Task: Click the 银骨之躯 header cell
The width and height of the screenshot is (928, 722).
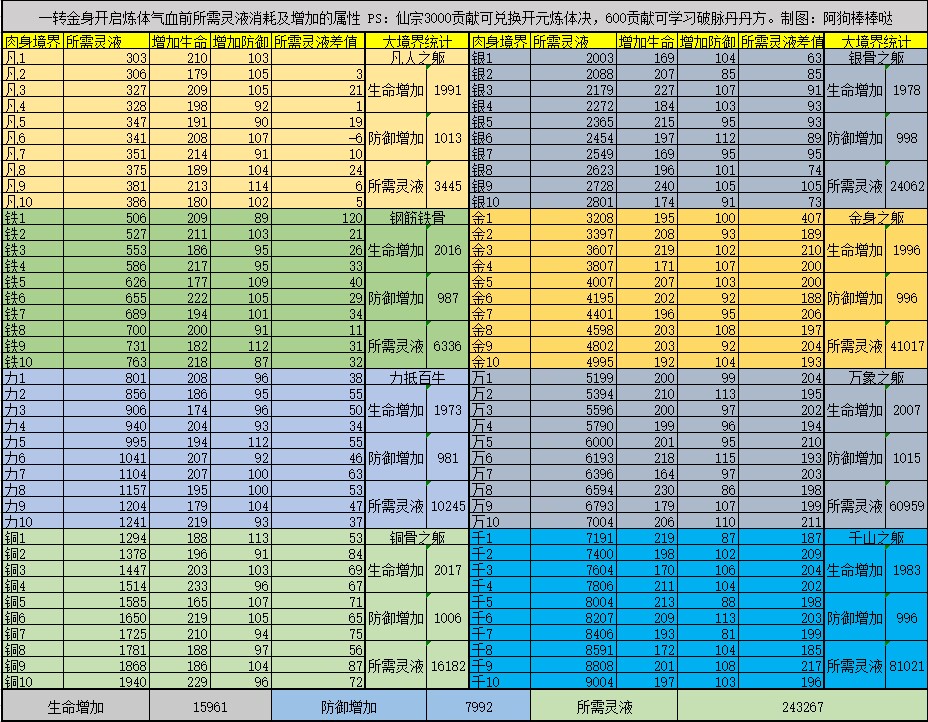Action: [x=876, y=57]
